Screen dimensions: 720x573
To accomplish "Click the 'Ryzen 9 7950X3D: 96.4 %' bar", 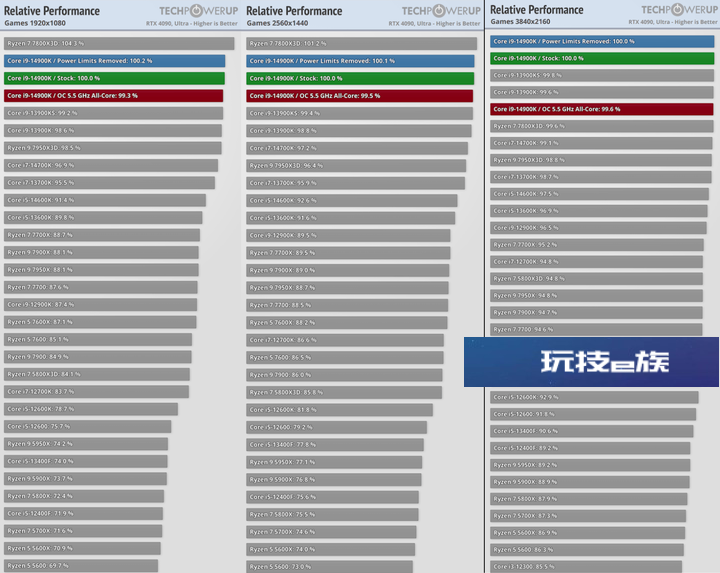I will (356, 166).
